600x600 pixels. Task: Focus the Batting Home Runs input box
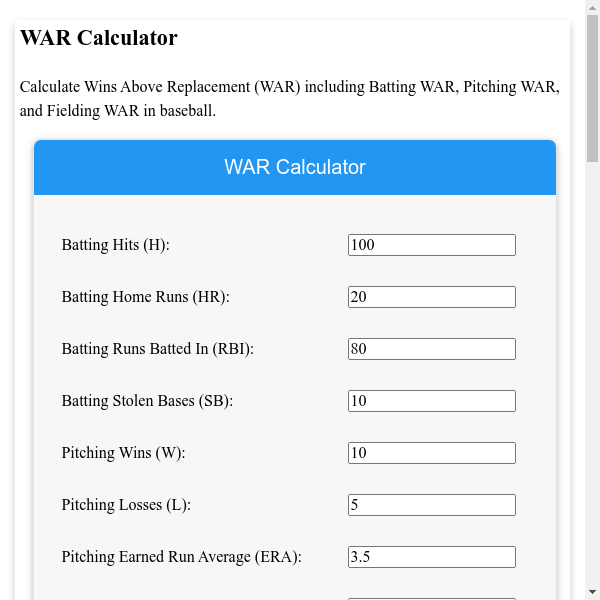click(431, 297)
